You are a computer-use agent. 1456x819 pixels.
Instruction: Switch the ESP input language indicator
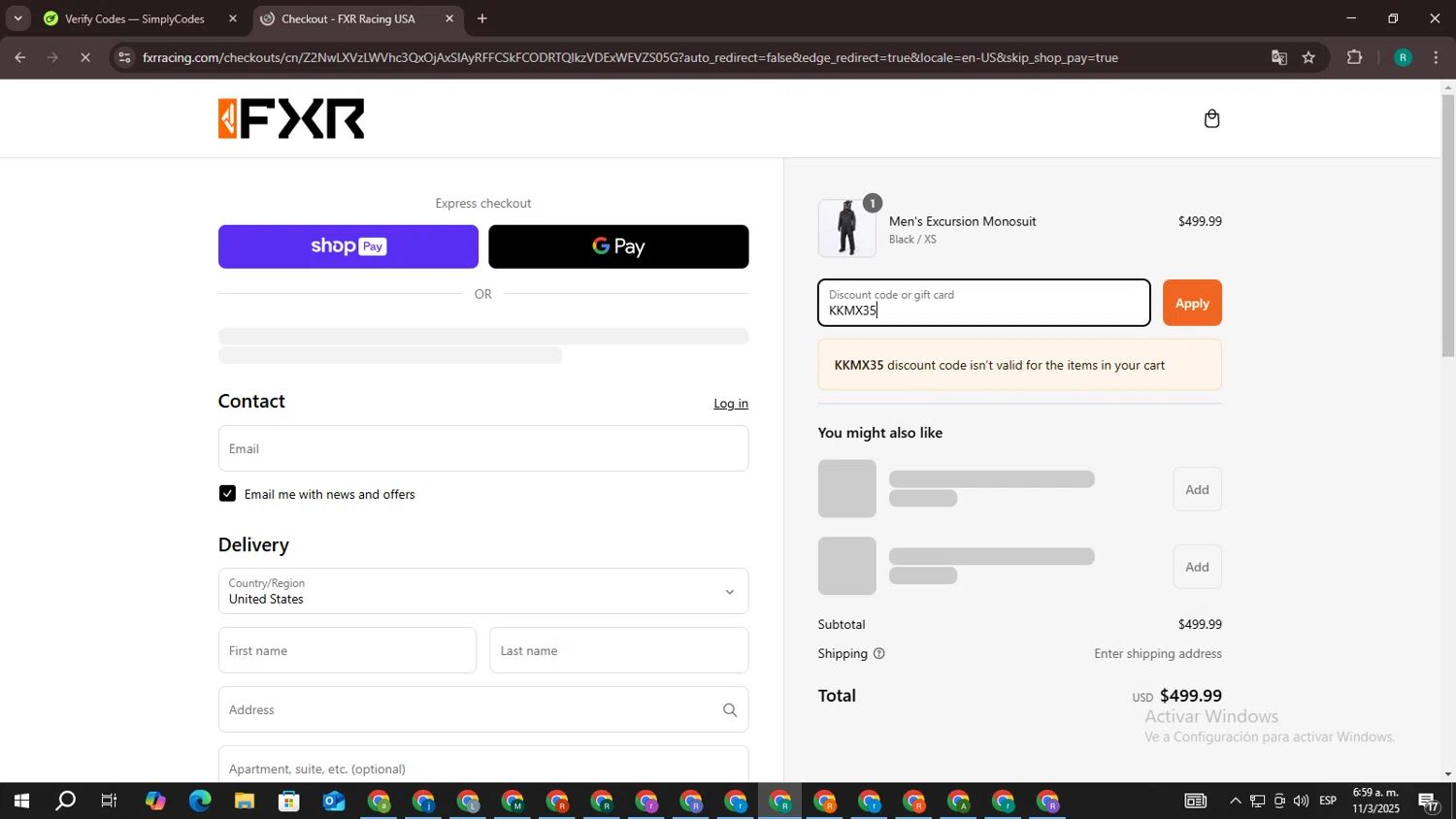click(x=1328, y=802)
